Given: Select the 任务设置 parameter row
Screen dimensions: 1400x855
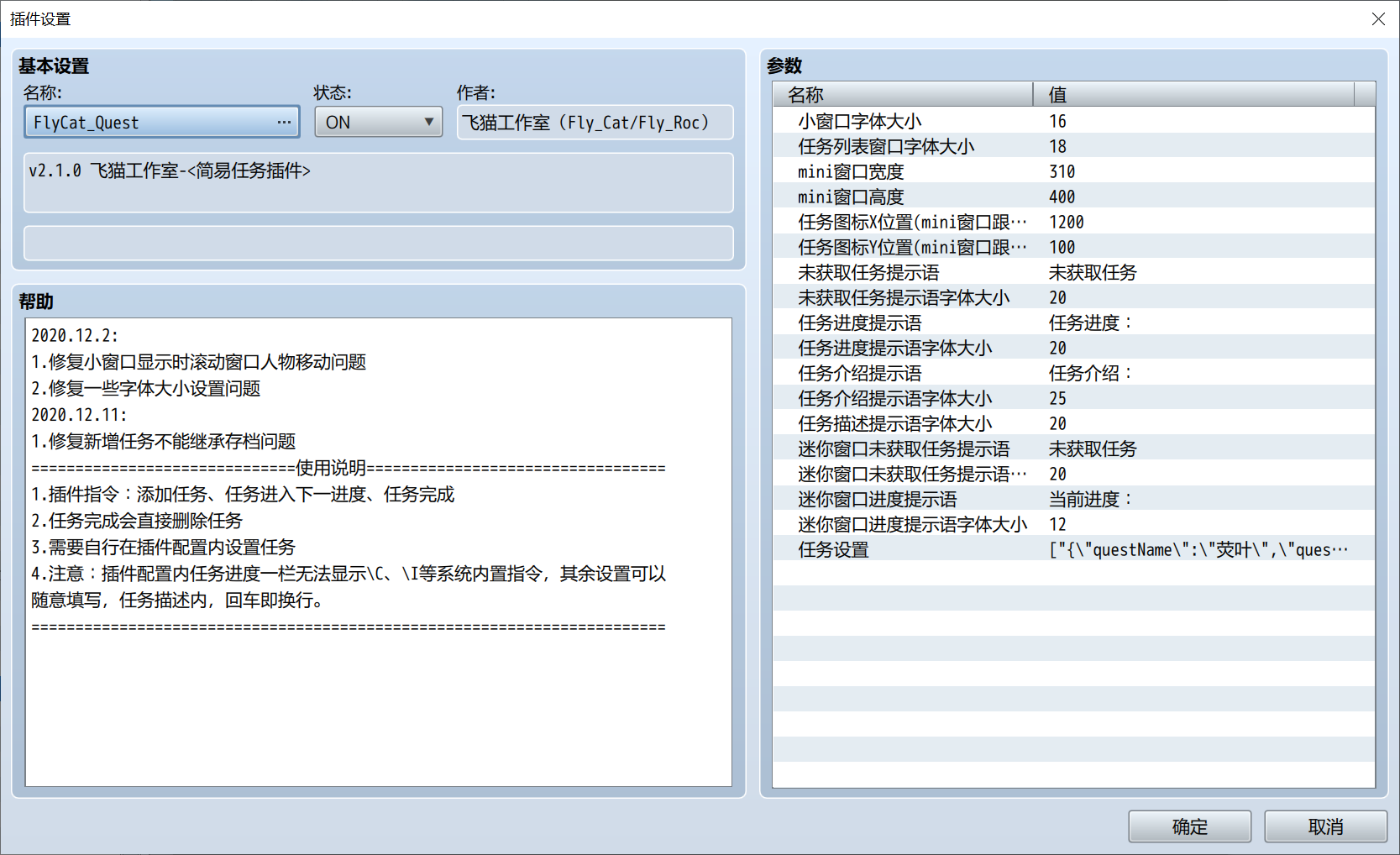Looking at the screenshot, I should (x=1073, y=549).
